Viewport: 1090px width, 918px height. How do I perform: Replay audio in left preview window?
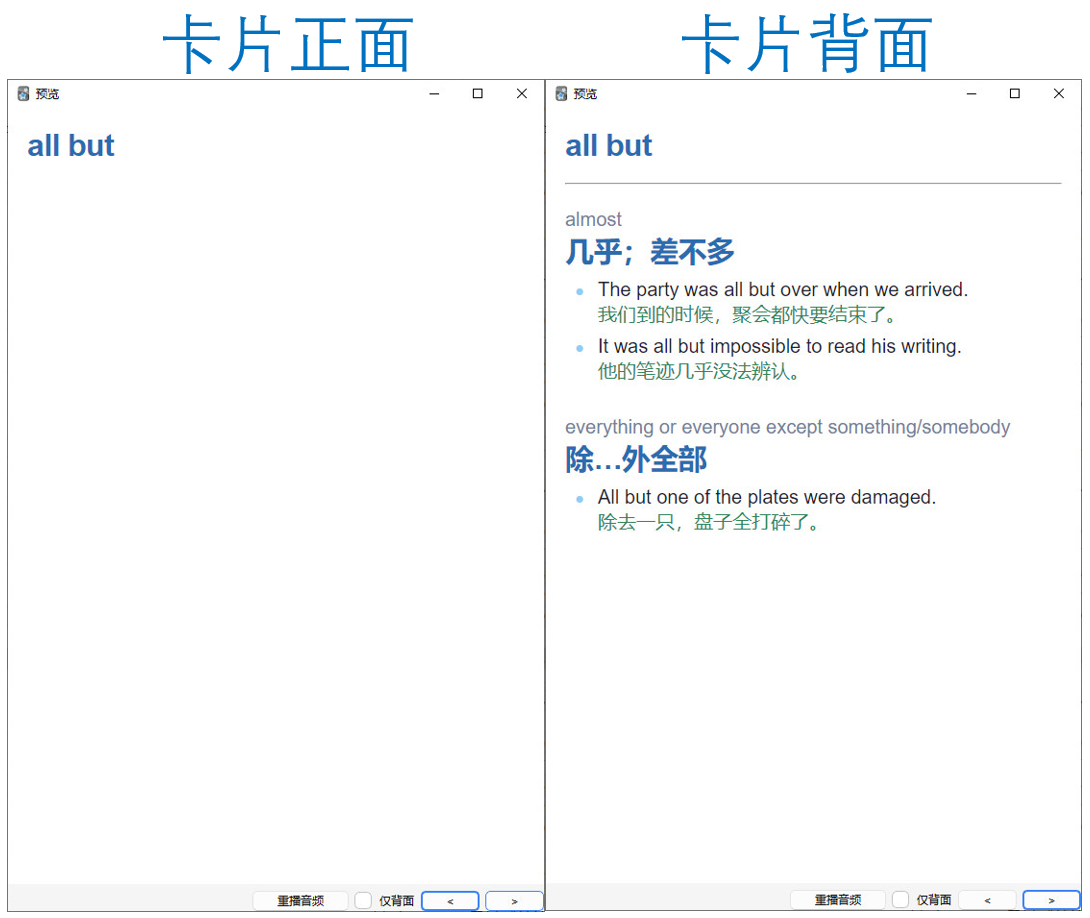tap(300, 901)
